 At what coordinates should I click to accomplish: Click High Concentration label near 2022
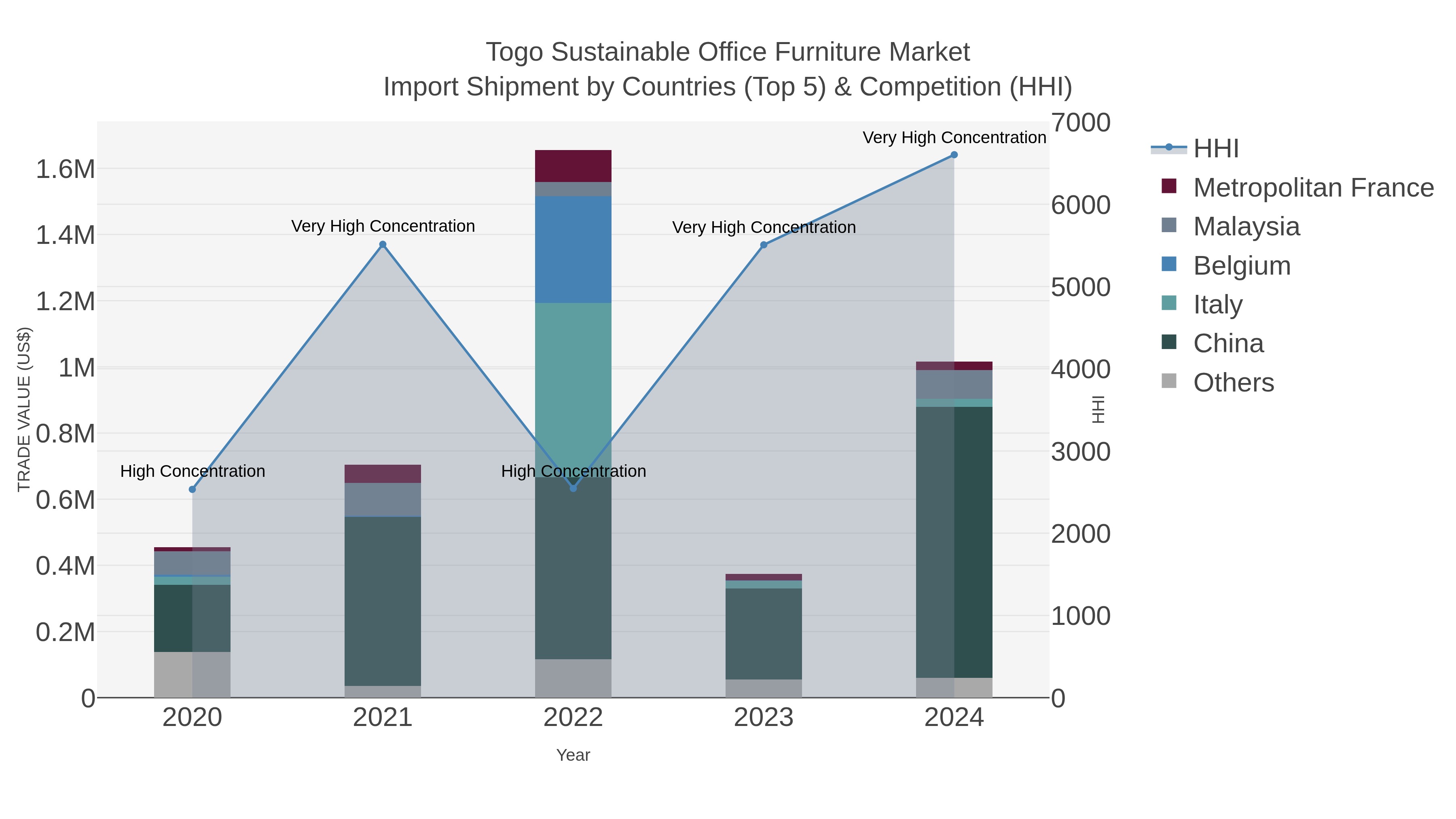(574, 471)
